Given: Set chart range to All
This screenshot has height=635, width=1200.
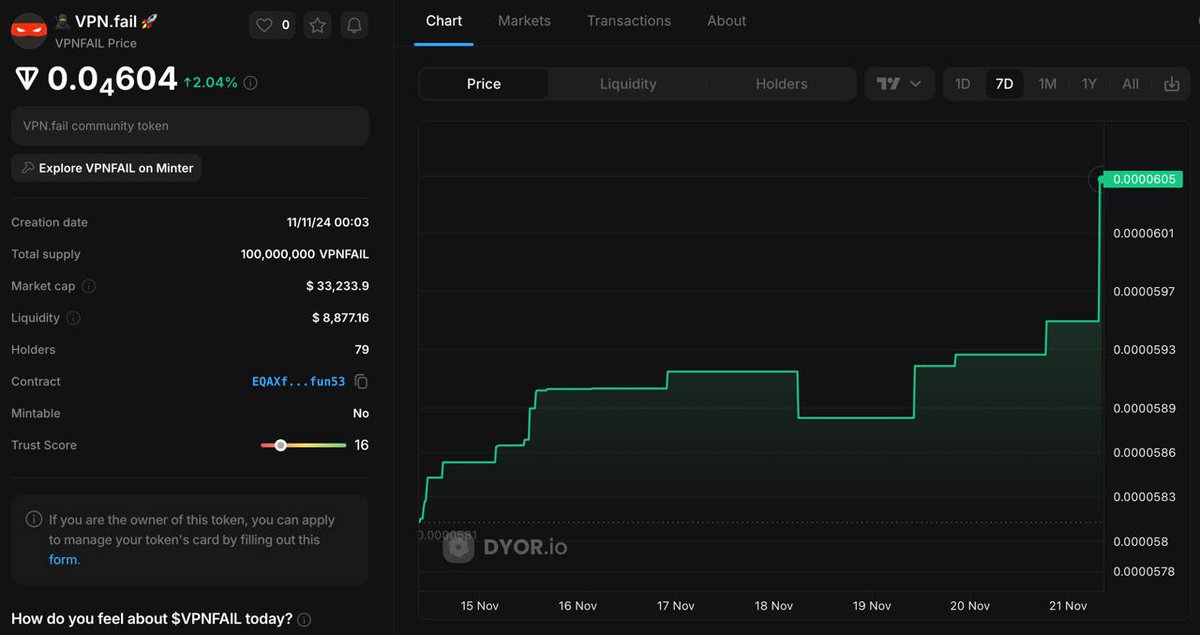Looking at the screenshot, I should tap(1130, 84).
